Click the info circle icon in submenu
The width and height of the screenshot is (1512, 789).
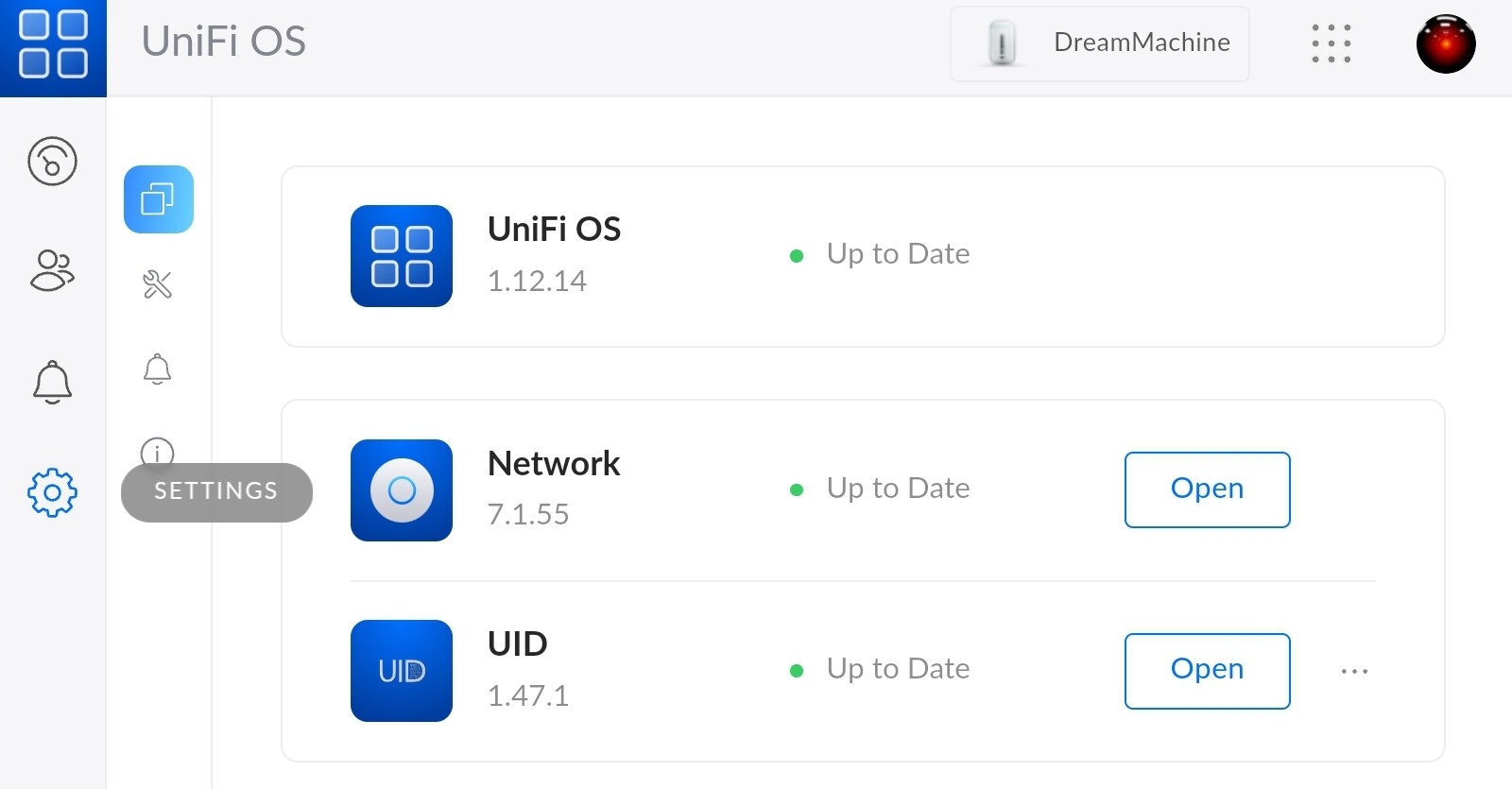click(157, 452)
